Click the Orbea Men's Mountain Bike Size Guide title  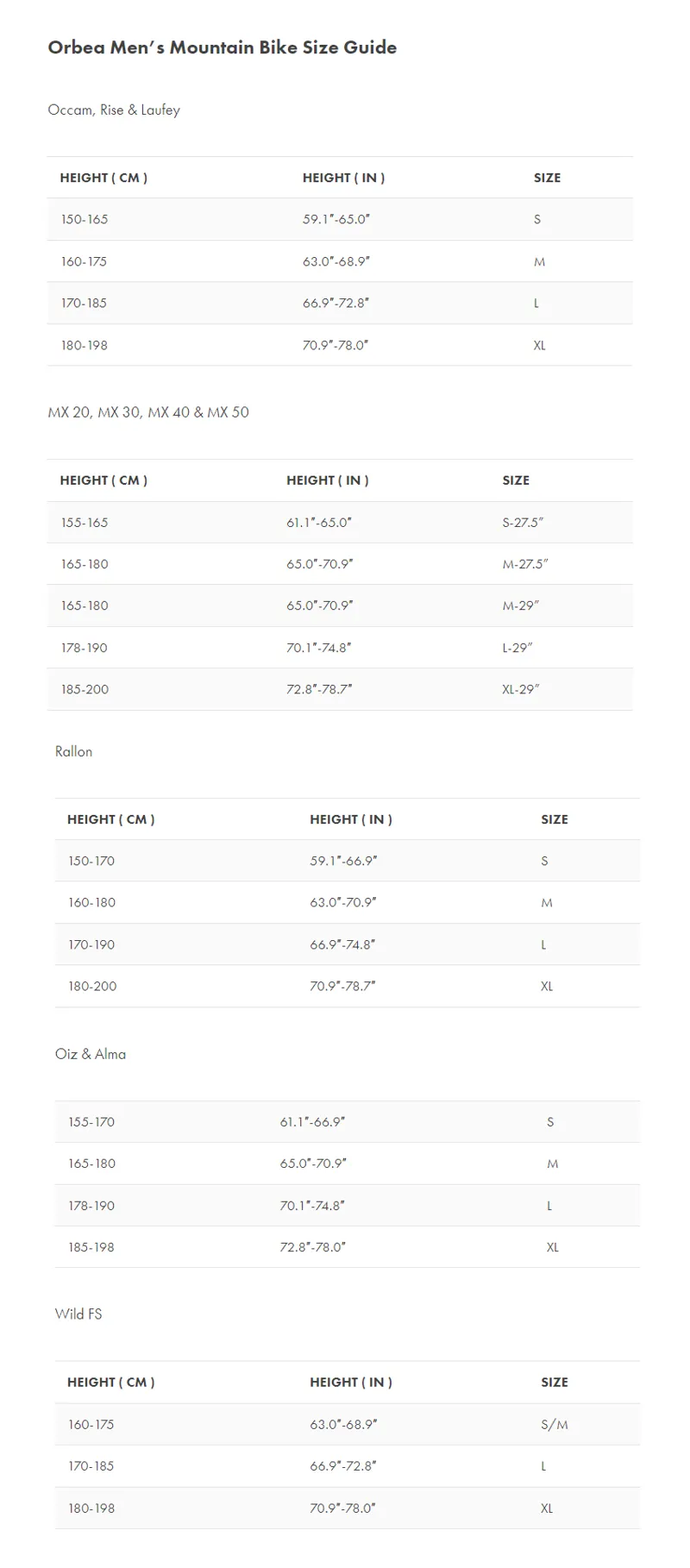pyautogui.click(x=223, y=47)
